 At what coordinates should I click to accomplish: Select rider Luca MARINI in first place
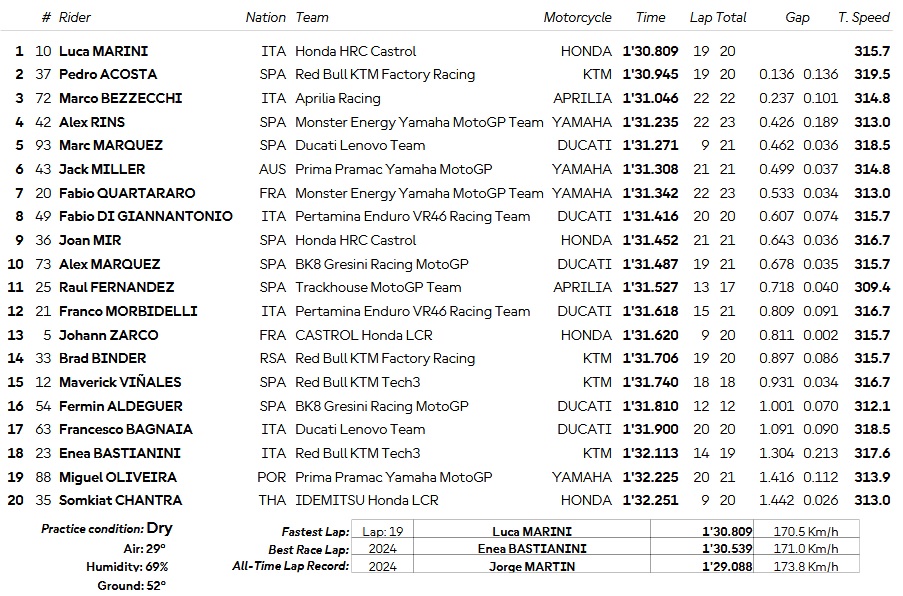point(103,51)
